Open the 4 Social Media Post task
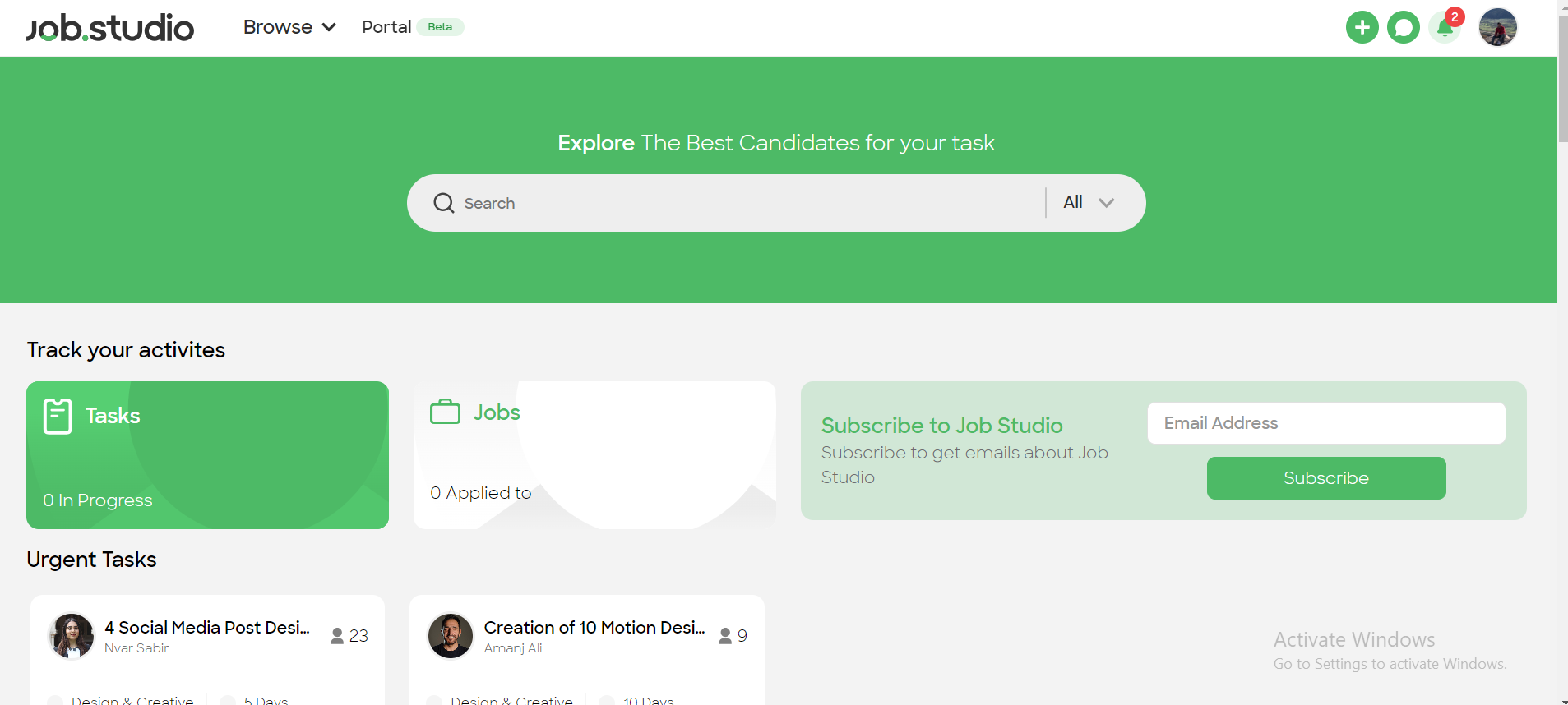This screenshot has width=1568, height=705. (207, 628)
